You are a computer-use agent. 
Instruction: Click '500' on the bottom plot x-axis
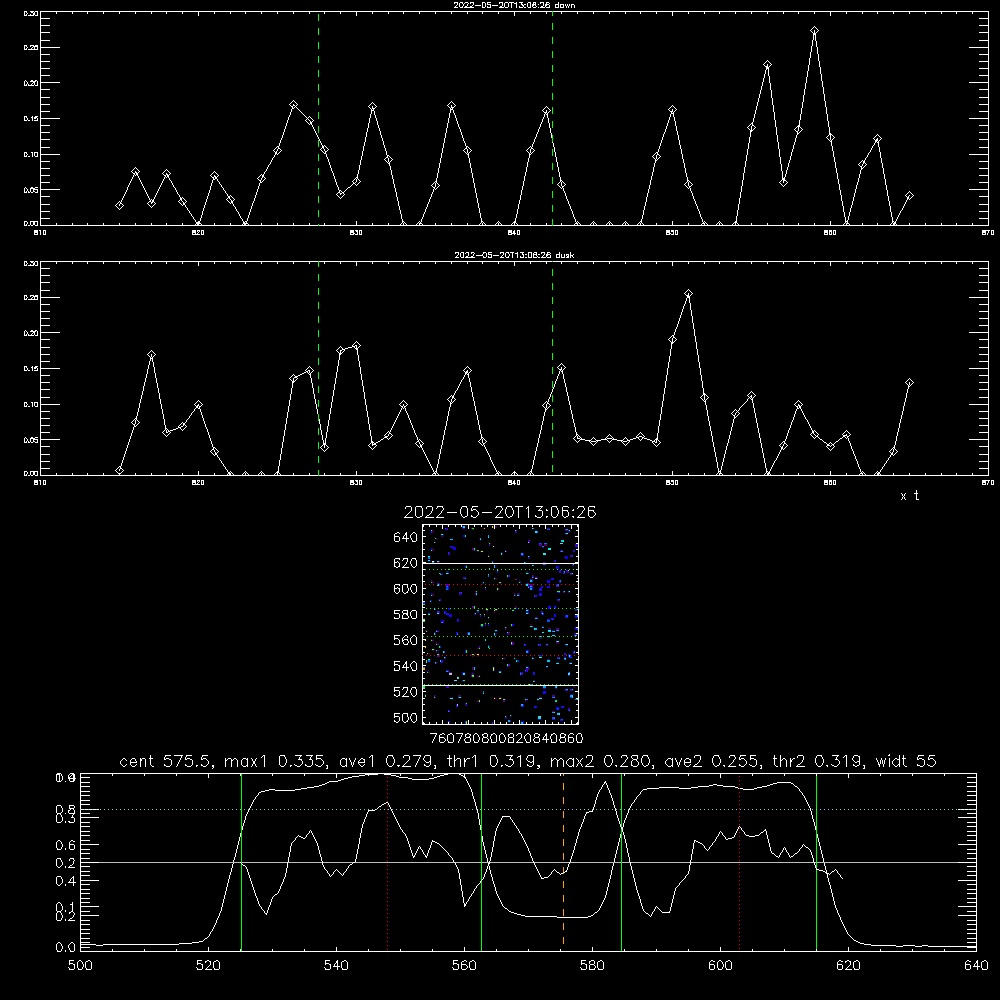(80, 966)
